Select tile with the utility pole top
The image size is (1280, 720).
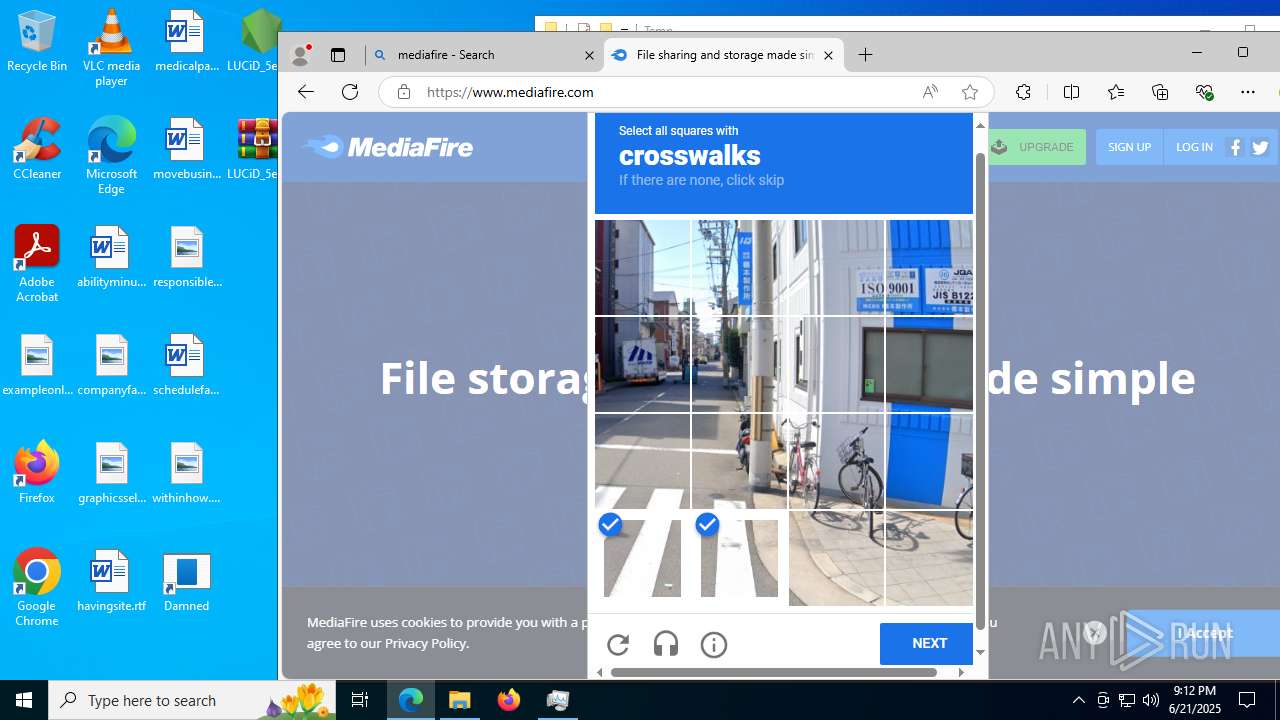(739, 268)
